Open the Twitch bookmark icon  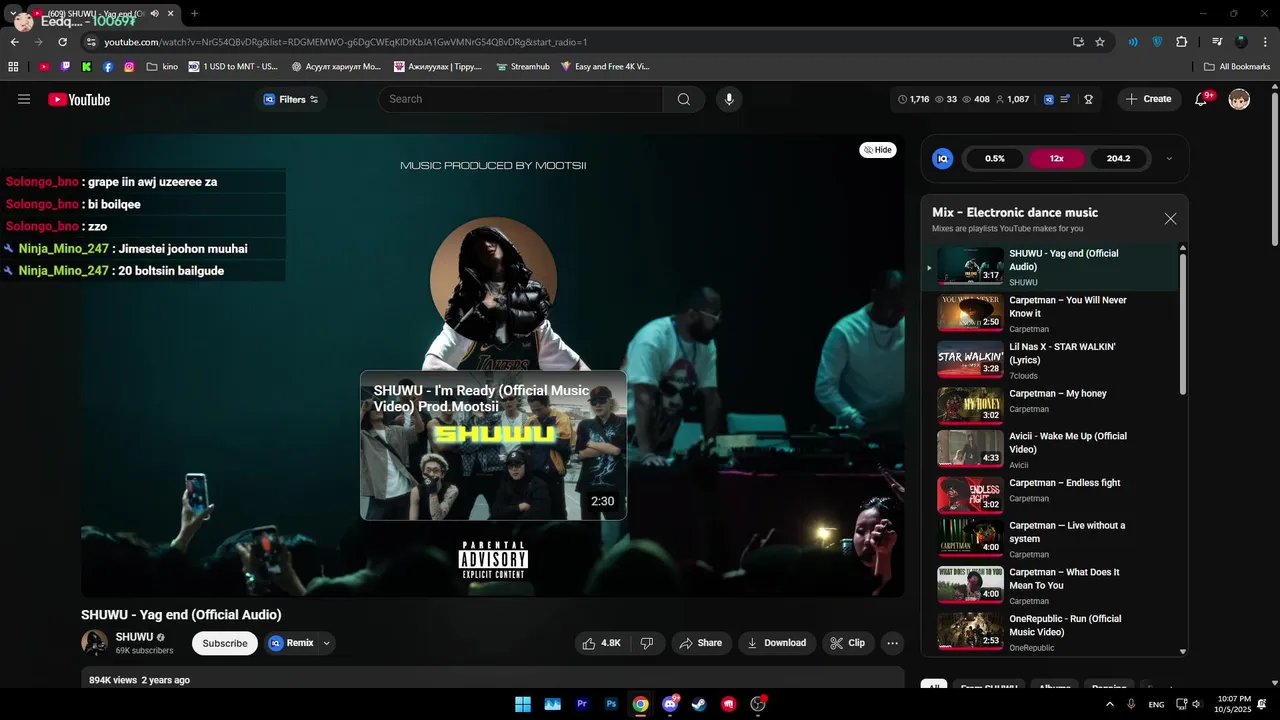[66, 67]
